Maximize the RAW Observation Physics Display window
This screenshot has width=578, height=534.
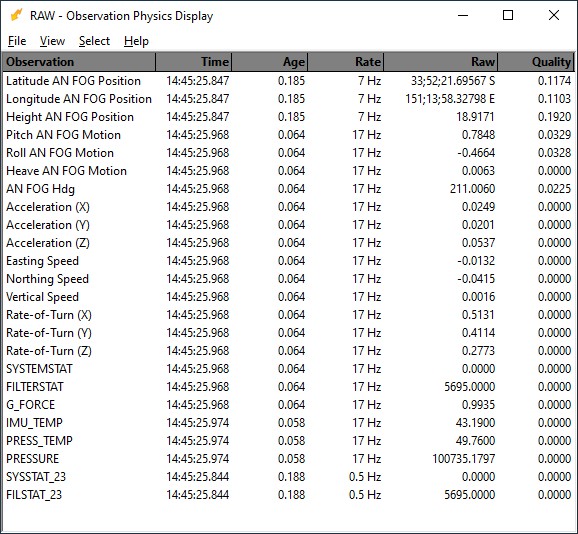pyautogui.click(x=508, y=15)
